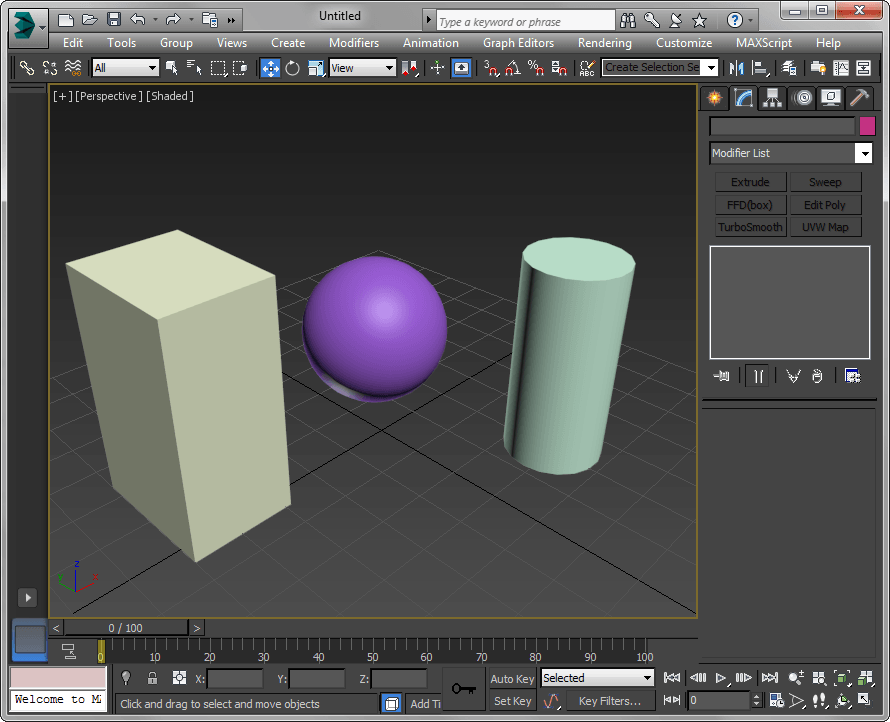890x722 pixels.
Task: Click the Undo arrow icon
Action: coord(138,19)
